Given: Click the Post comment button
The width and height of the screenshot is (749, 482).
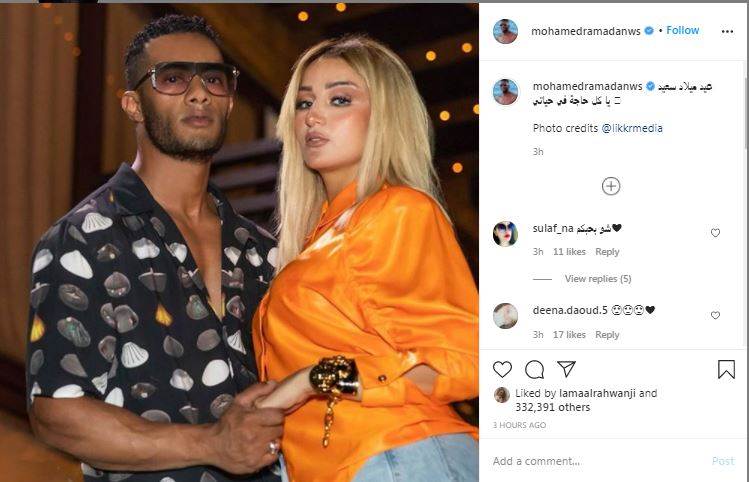Looking at the screenshot, I should pos(723,461).
